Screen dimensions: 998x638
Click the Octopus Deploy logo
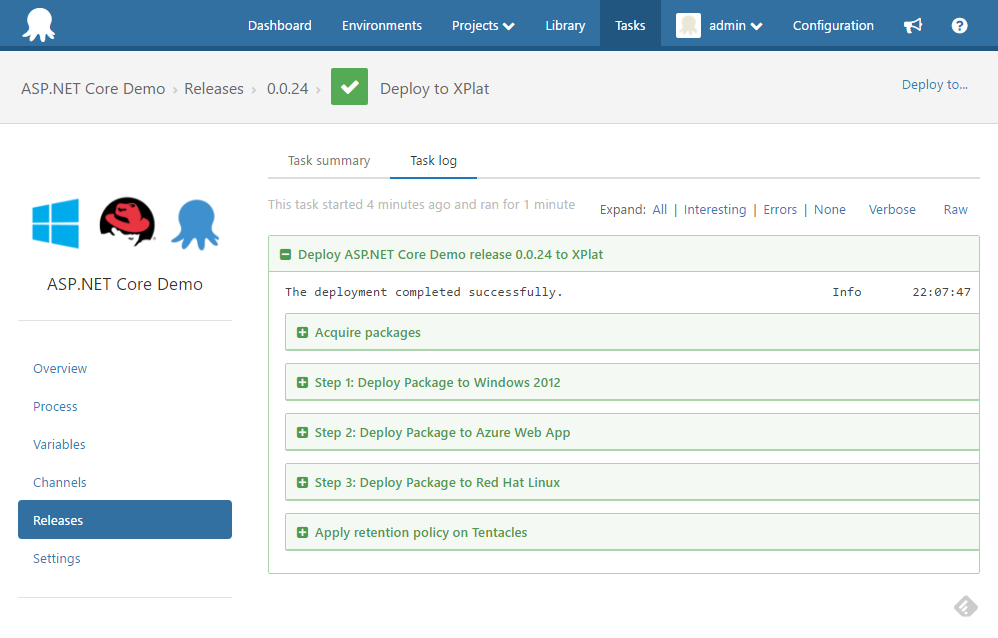39,20
